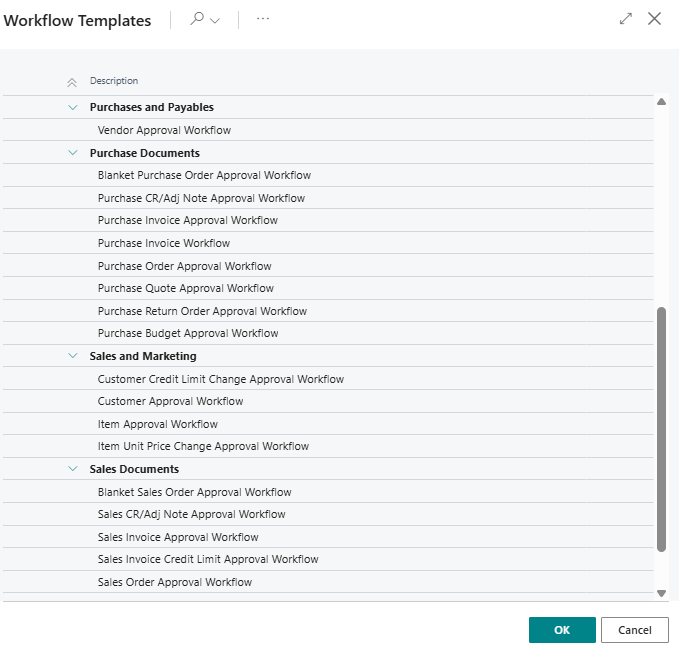Select Purchase Budget Approval Workflow
The width and height of the screenshot is (679, 649).
[188, 333]
